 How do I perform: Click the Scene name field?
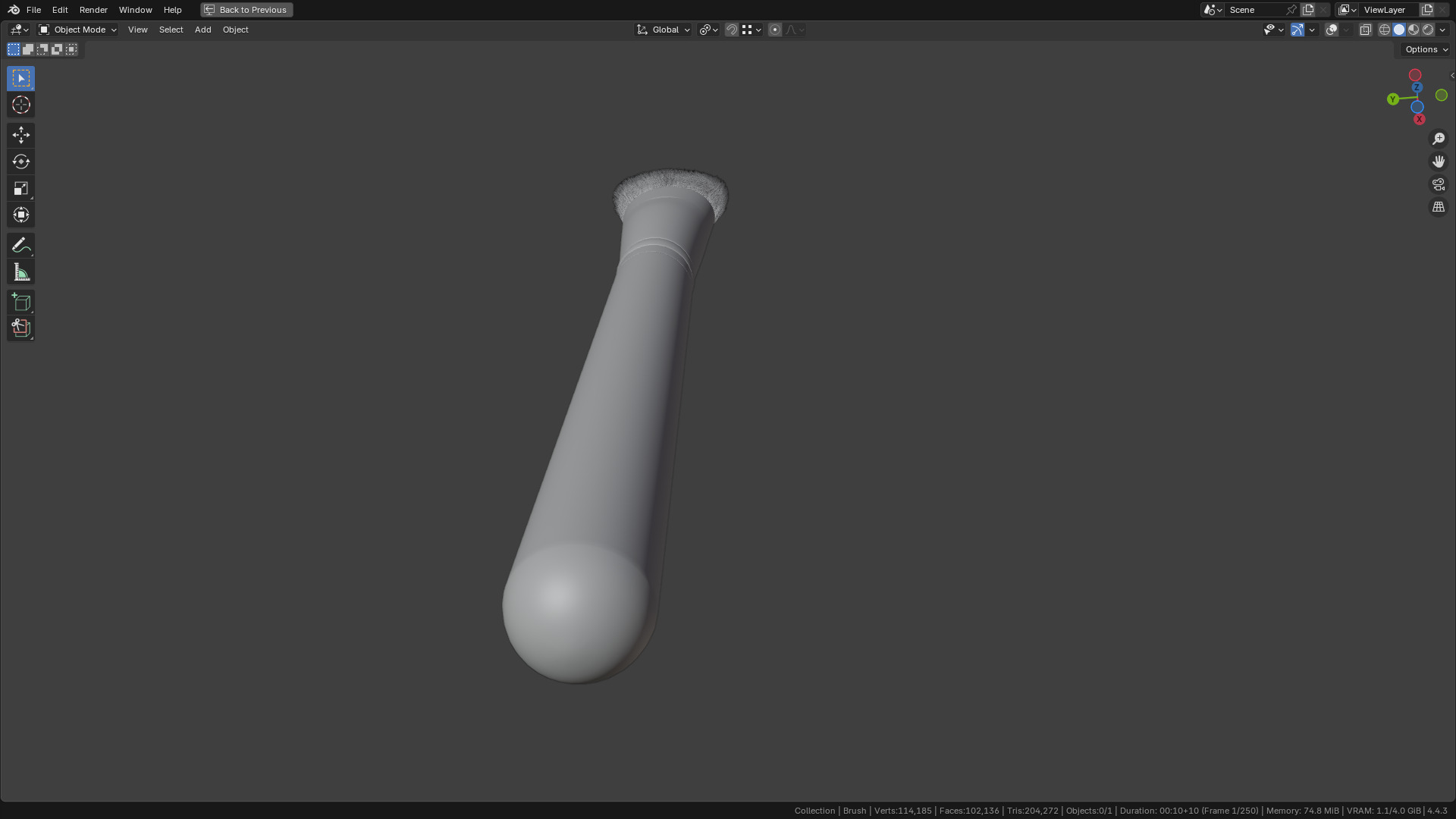coord(1255,10)
